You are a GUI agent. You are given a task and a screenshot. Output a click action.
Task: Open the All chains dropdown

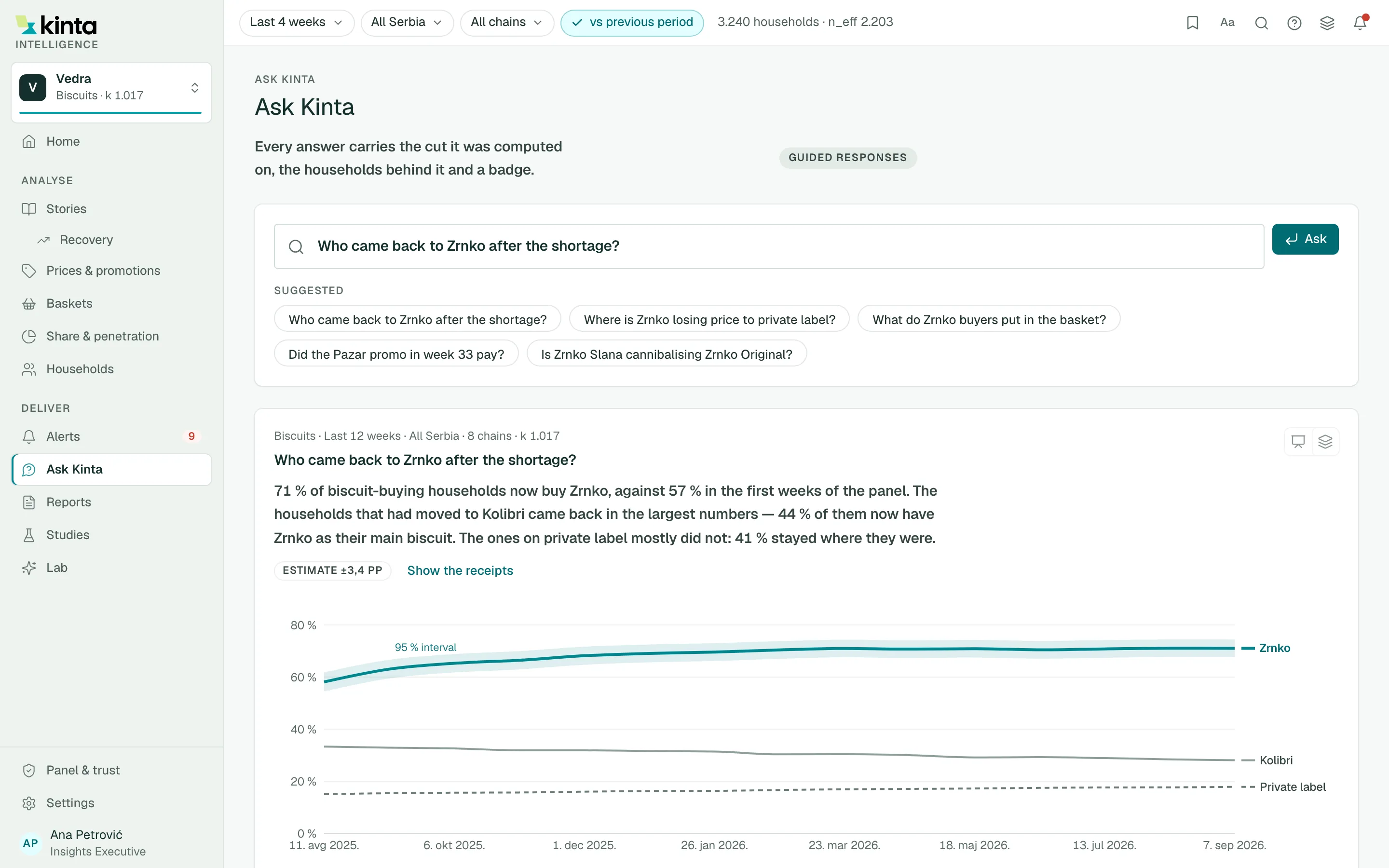(x=507, y=22)
